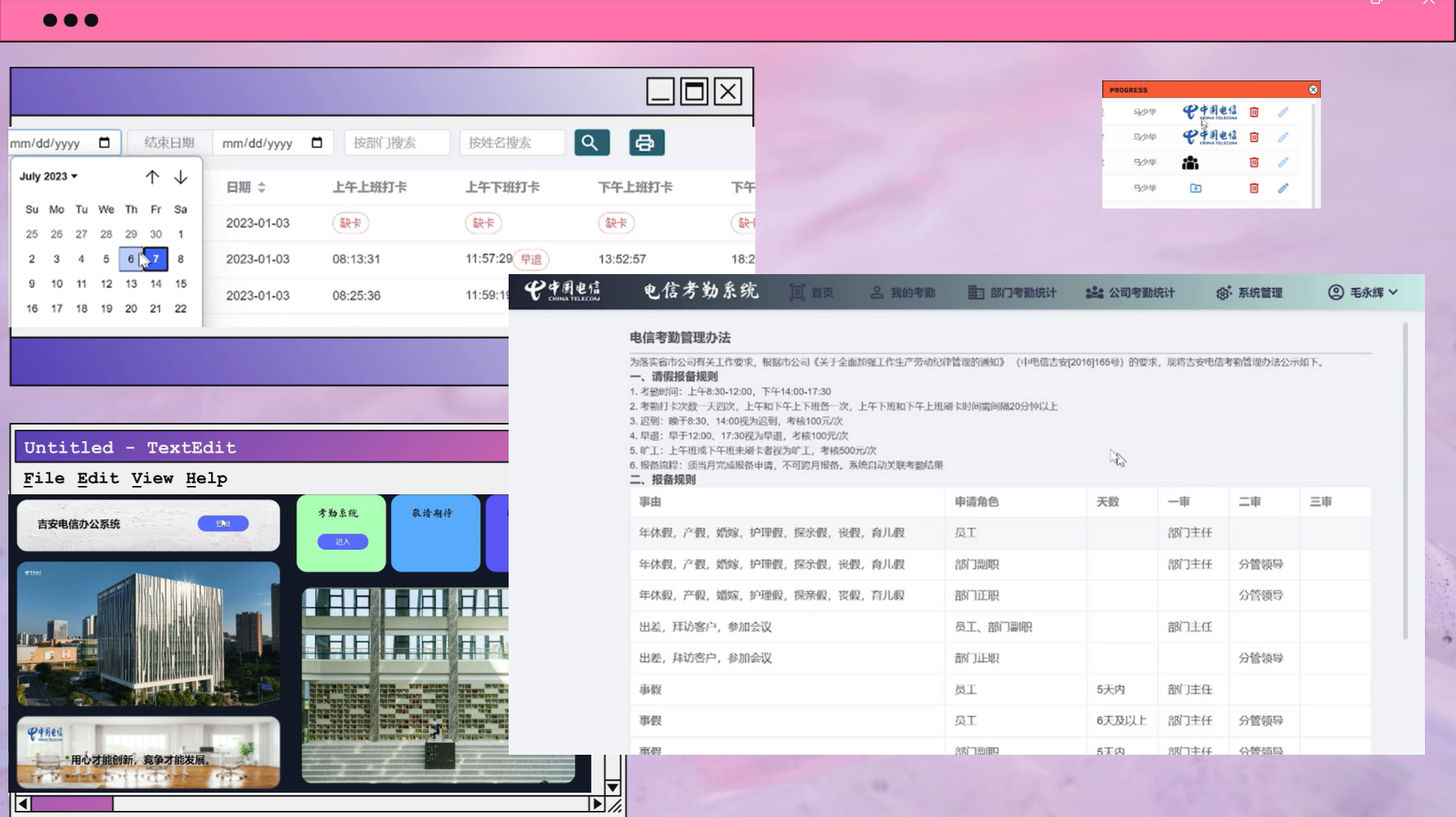Click the 按部门搜索 search field
Image resolution: width=1456 pixels, height=817 pixels.
(396, 143)
